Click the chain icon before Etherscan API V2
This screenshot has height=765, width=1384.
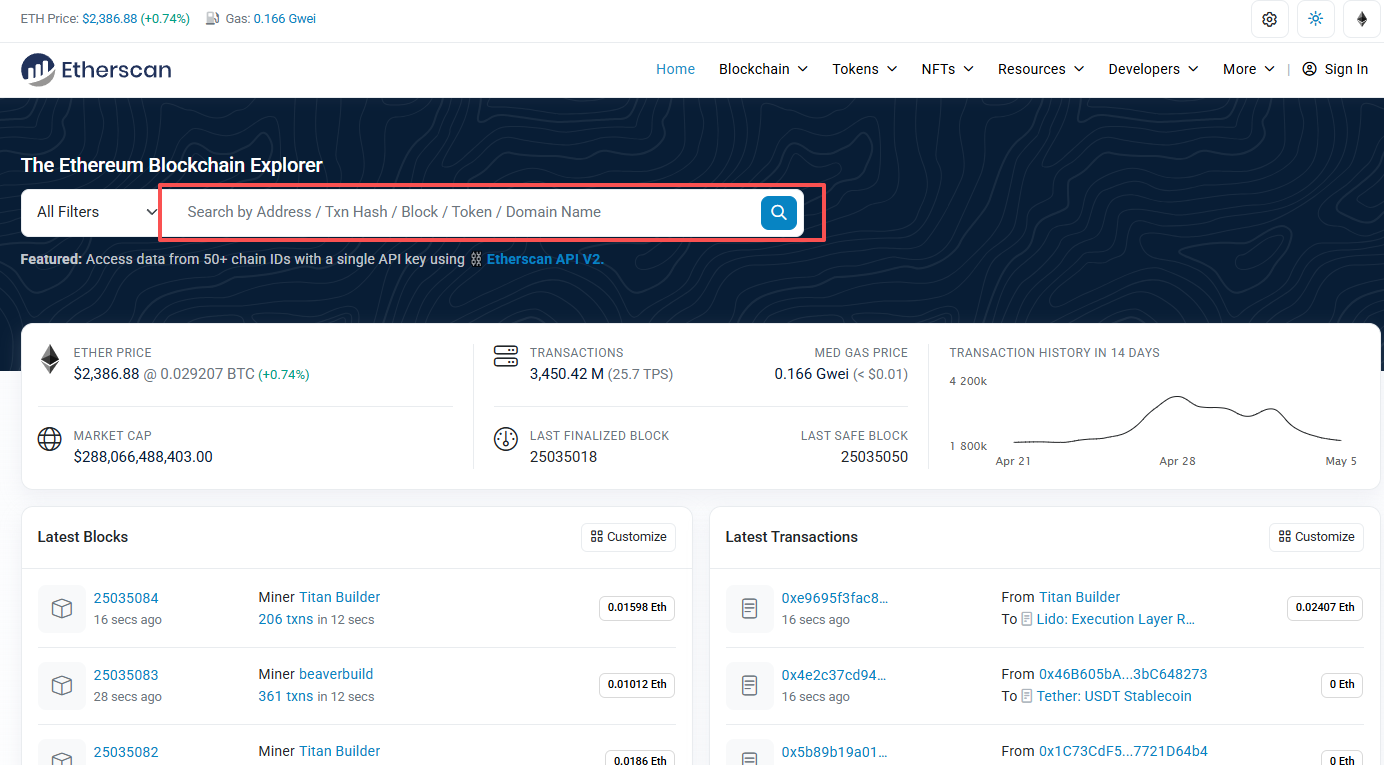coord(476,260)
